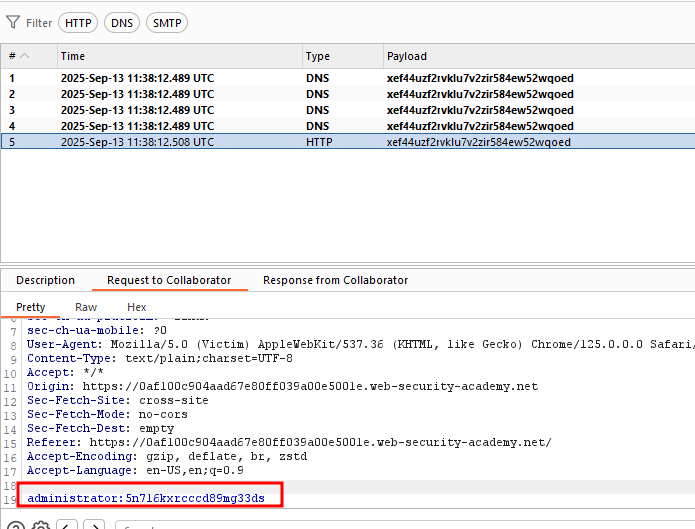This screenshot has height=529, width=695.
Task: Click the Referer header line
Action: coord(289,442)
